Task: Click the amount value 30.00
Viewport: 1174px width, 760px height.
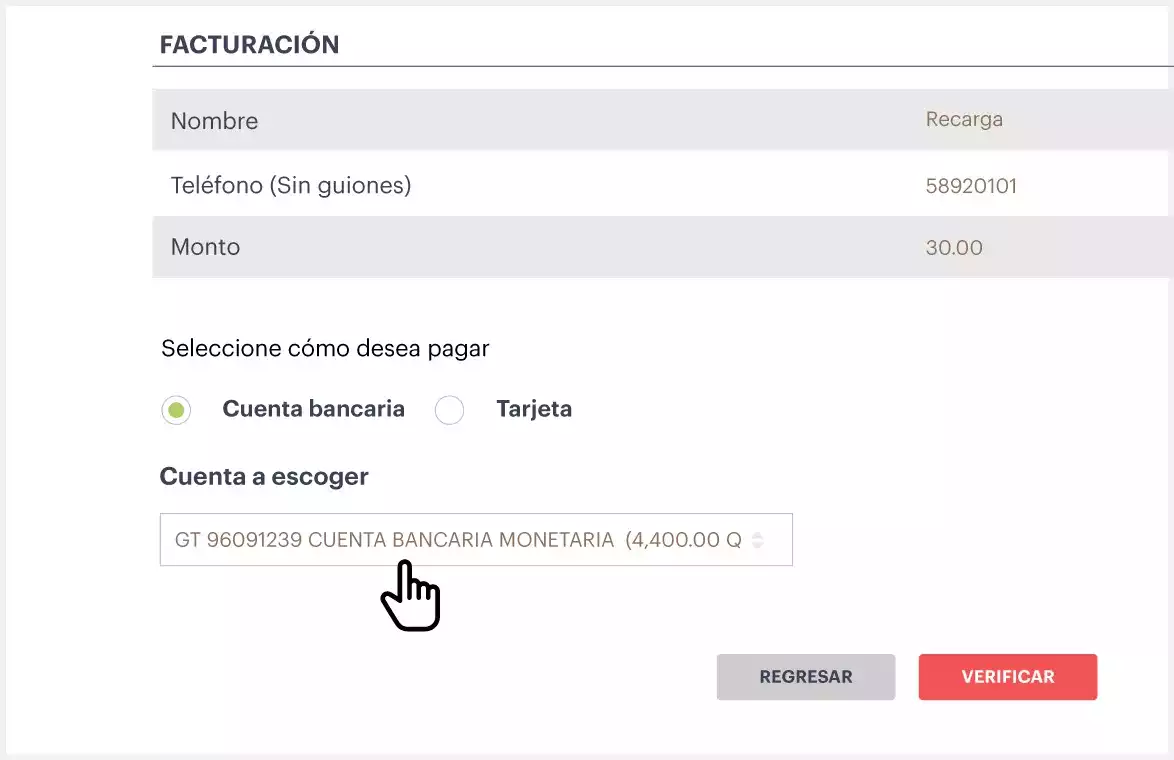Action: 954,247
